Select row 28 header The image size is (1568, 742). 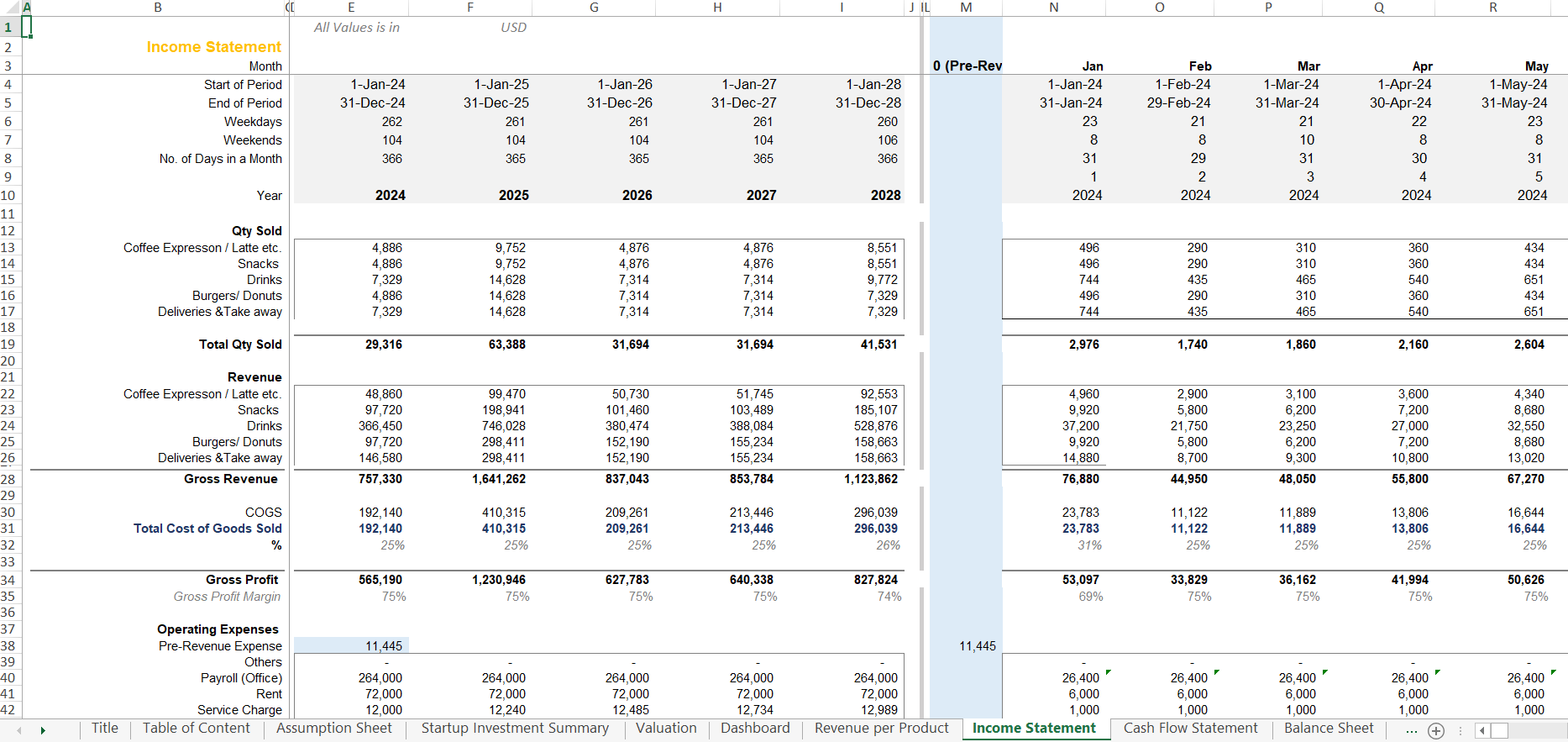click(8, 479)
